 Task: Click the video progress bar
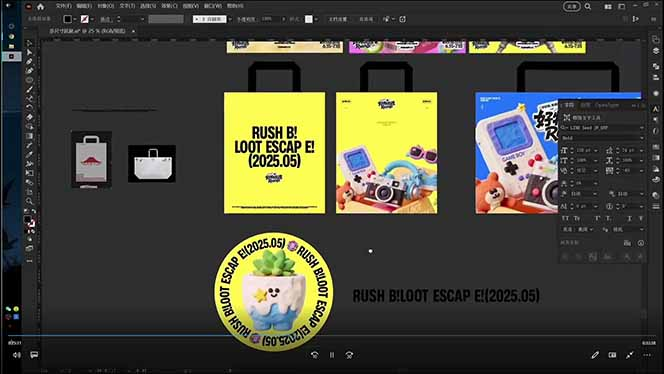[x=332, y=336]
